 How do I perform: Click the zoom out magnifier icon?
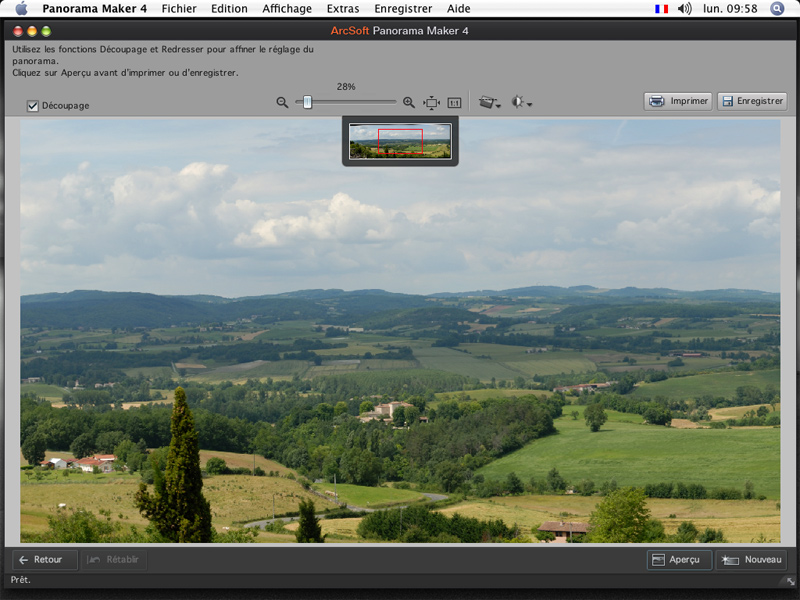282,103
